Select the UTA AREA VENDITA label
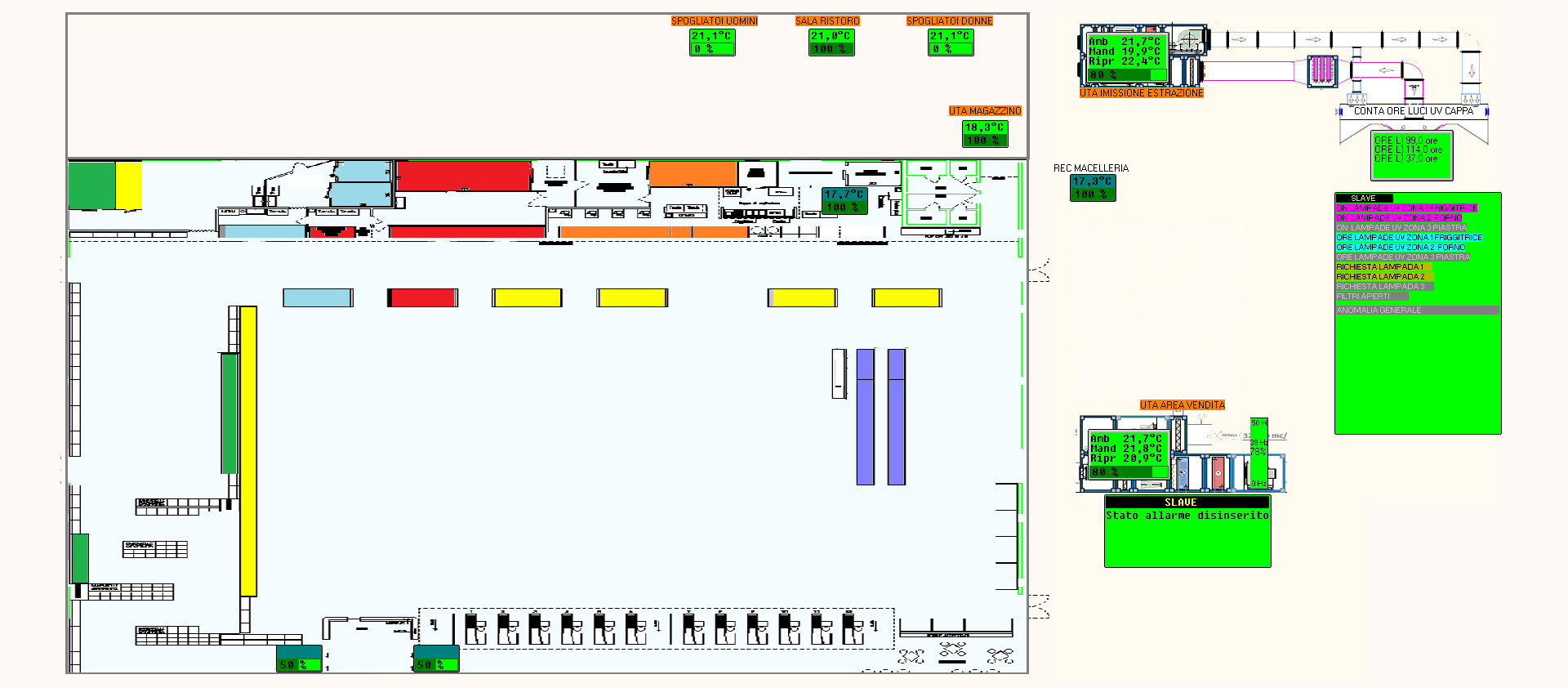1568x688 pixels. tap(1182, 405)
